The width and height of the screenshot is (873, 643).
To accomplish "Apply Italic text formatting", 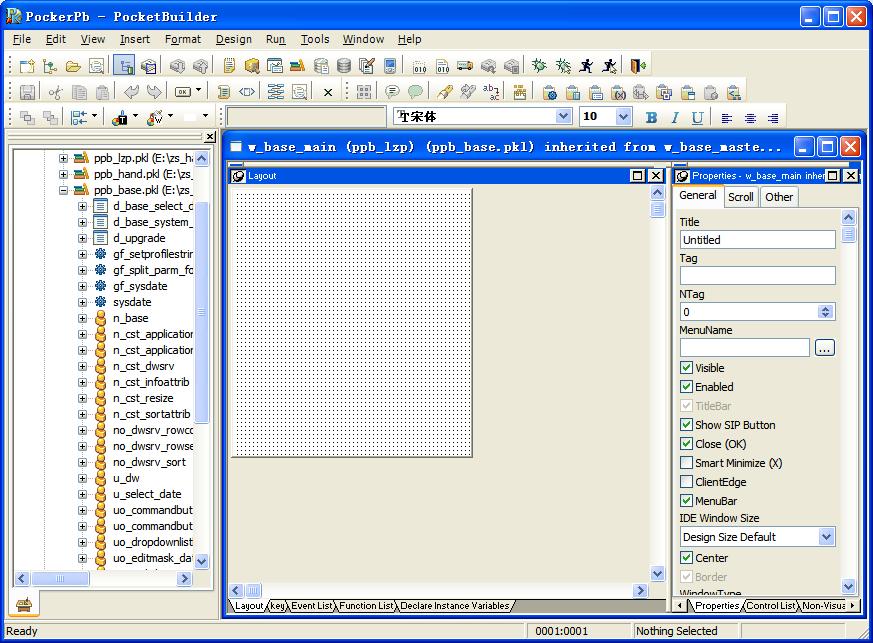I will click(x=674, y=117).
